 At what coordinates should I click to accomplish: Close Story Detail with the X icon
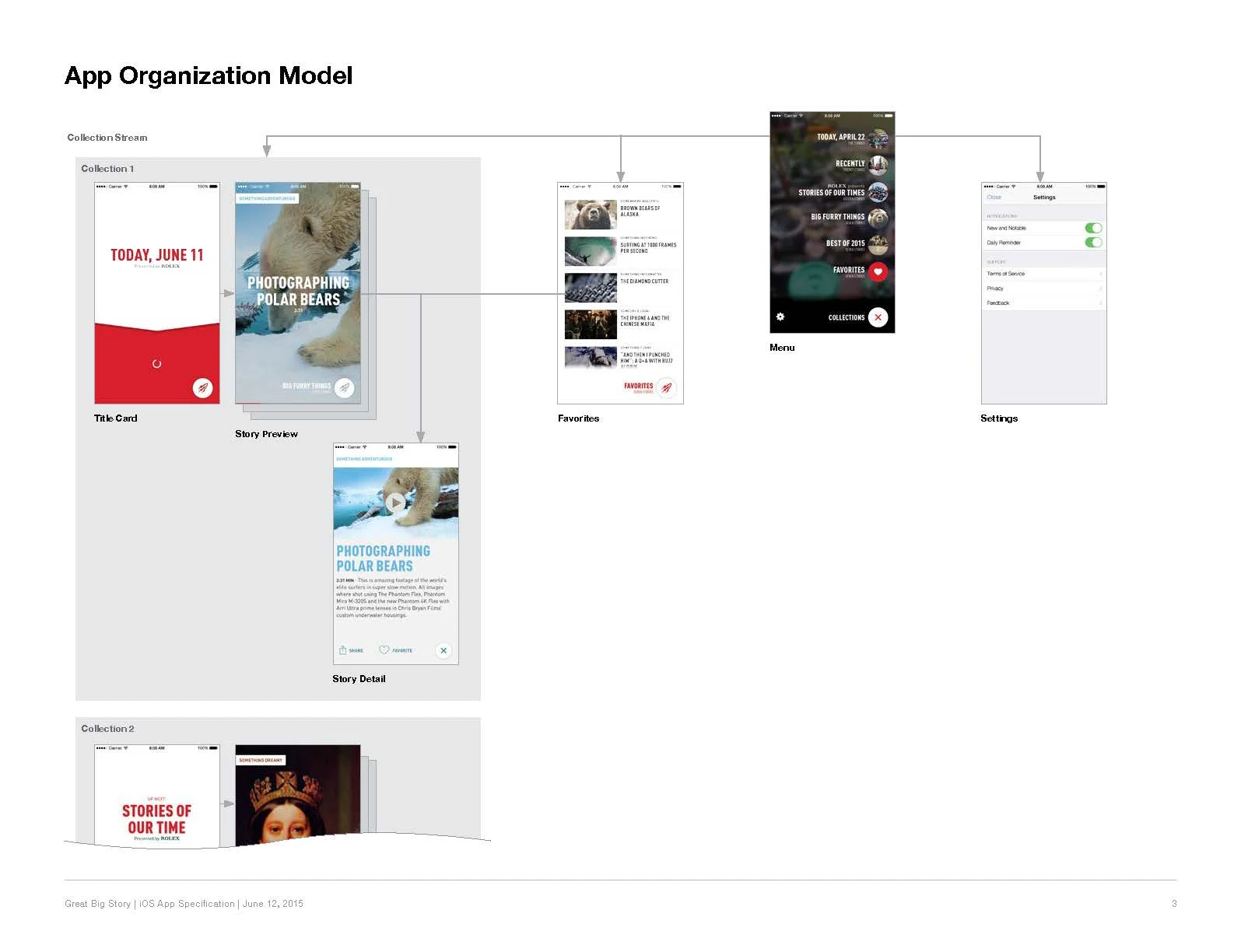tap(443, 650)
